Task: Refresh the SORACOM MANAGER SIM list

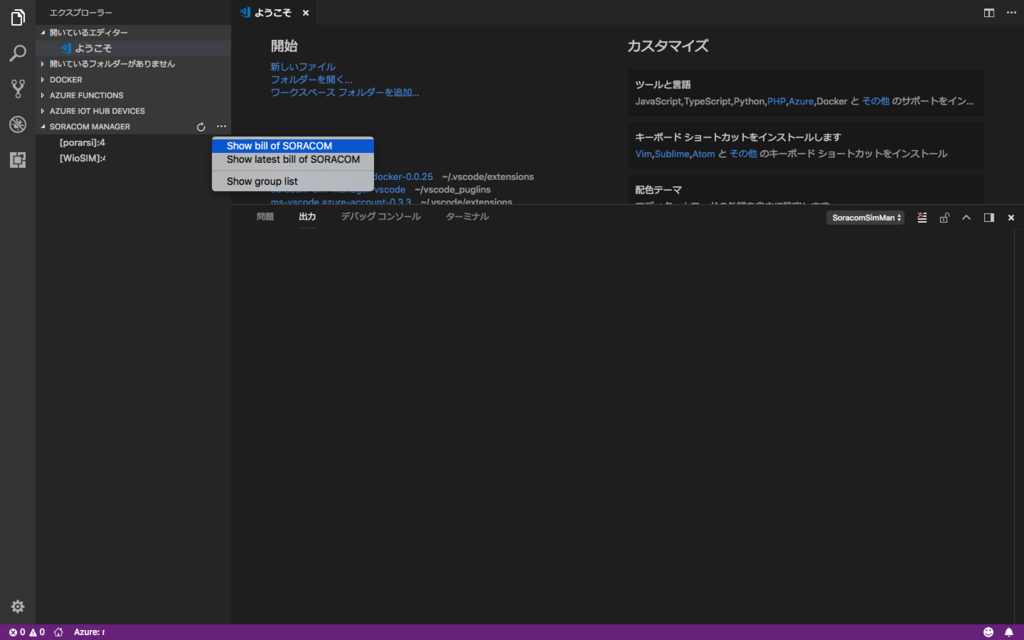Action: [x=200, y=126]
